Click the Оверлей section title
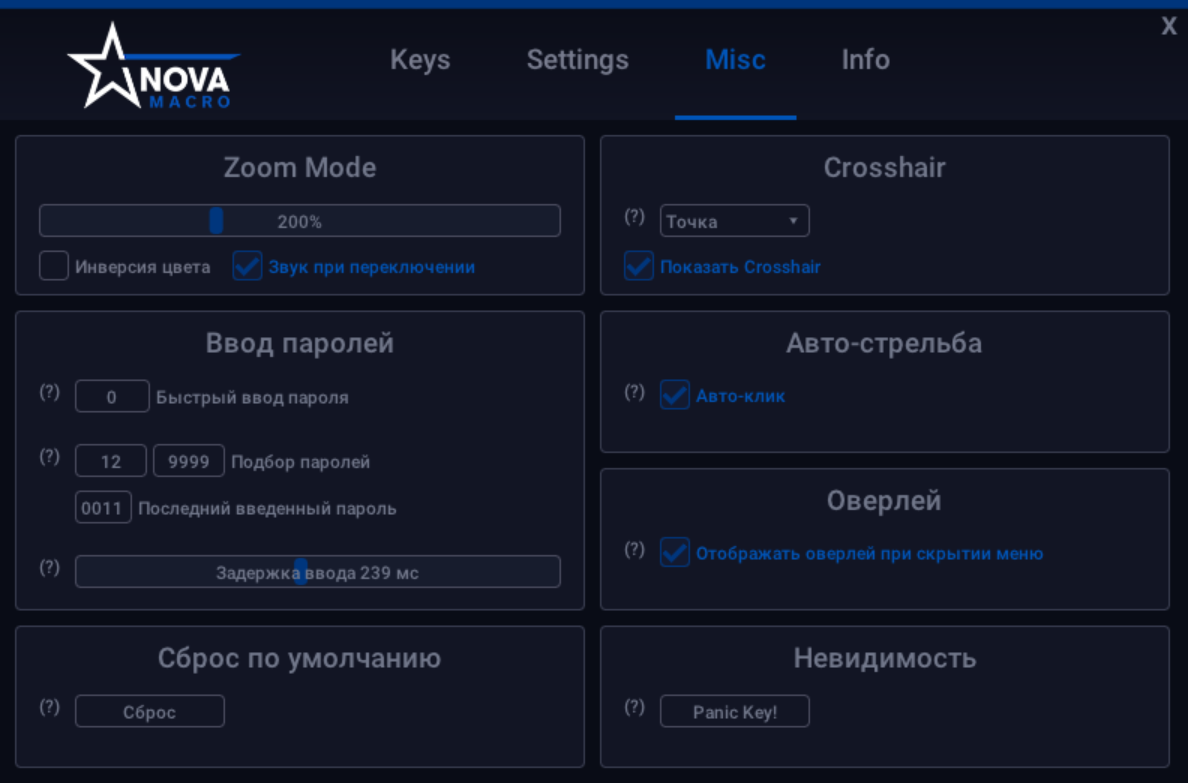The image size is (1188, 783). tap(884, 501)
